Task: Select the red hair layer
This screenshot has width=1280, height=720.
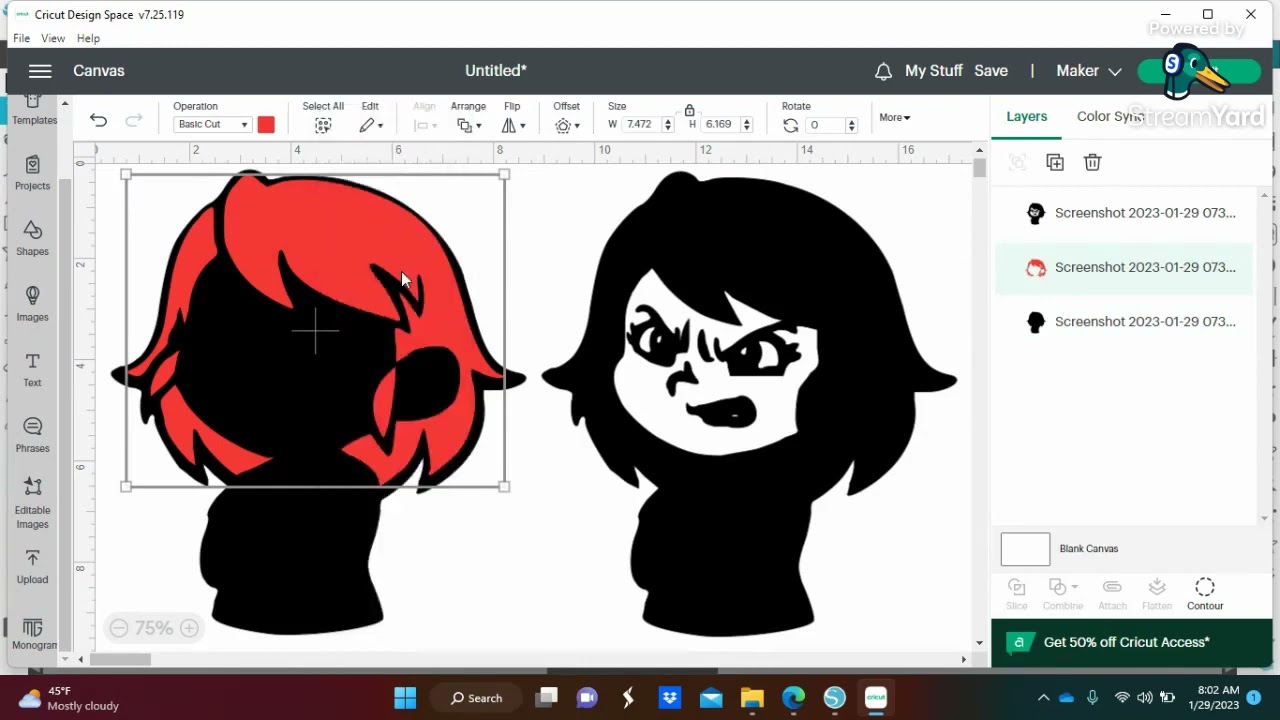Action: pos(1124,267)
